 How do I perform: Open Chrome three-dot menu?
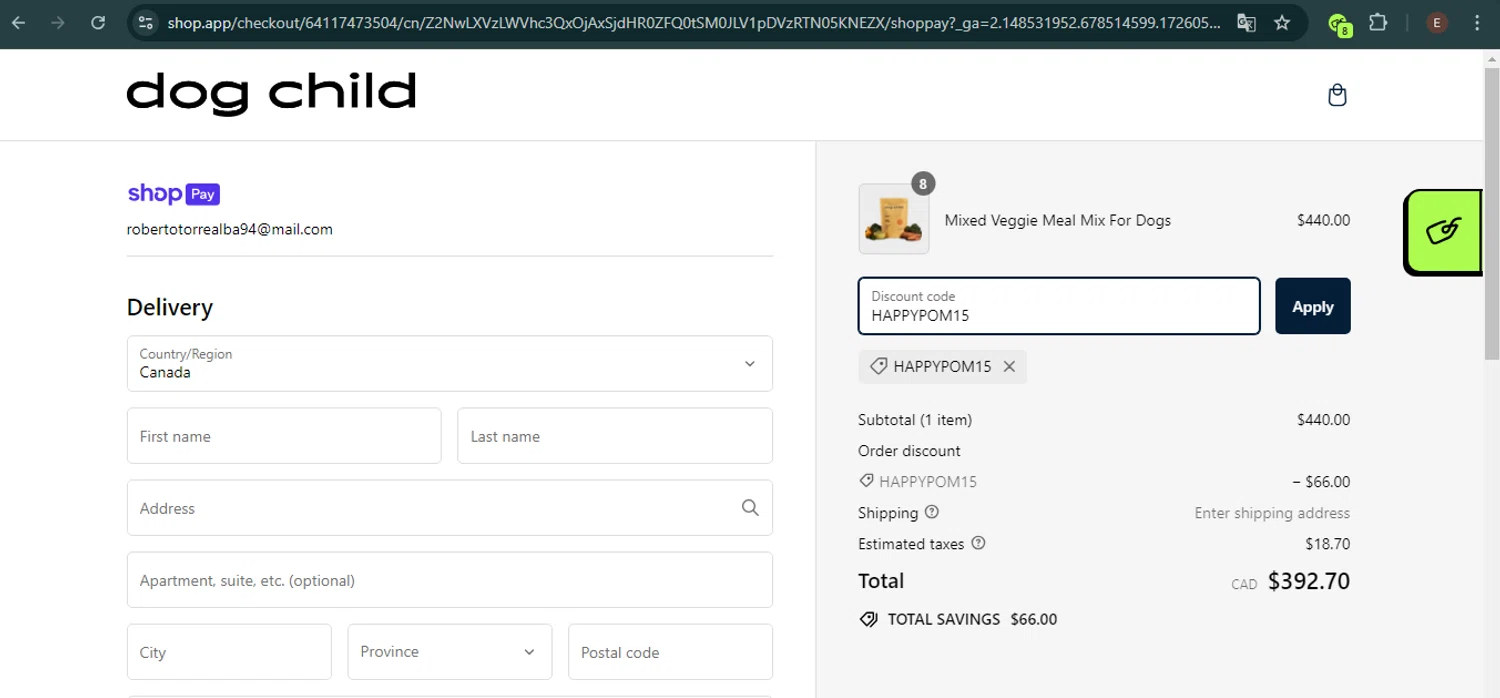pyautogui.click(x=1477, y=22)
